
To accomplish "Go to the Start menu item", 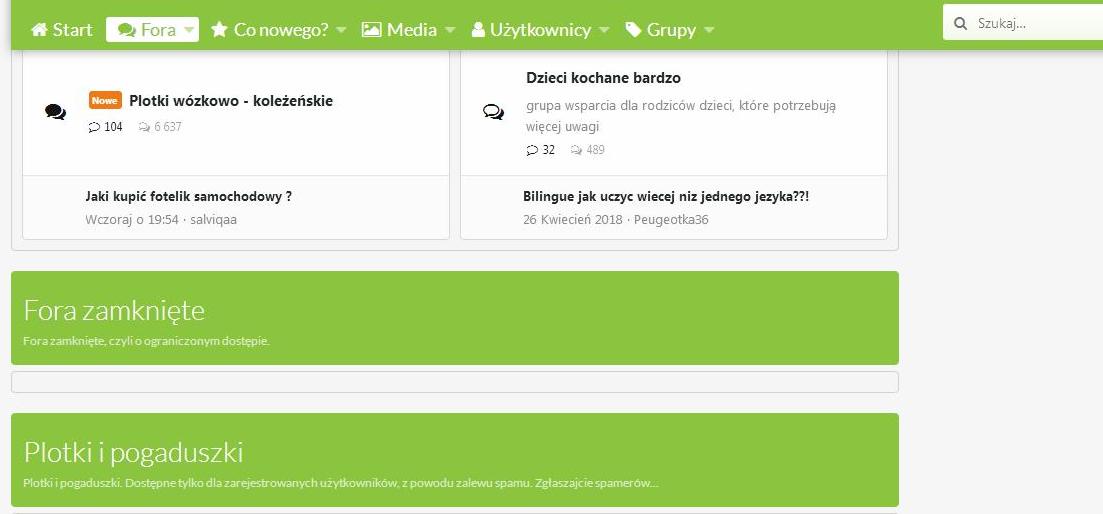I will tap(72, 30).
